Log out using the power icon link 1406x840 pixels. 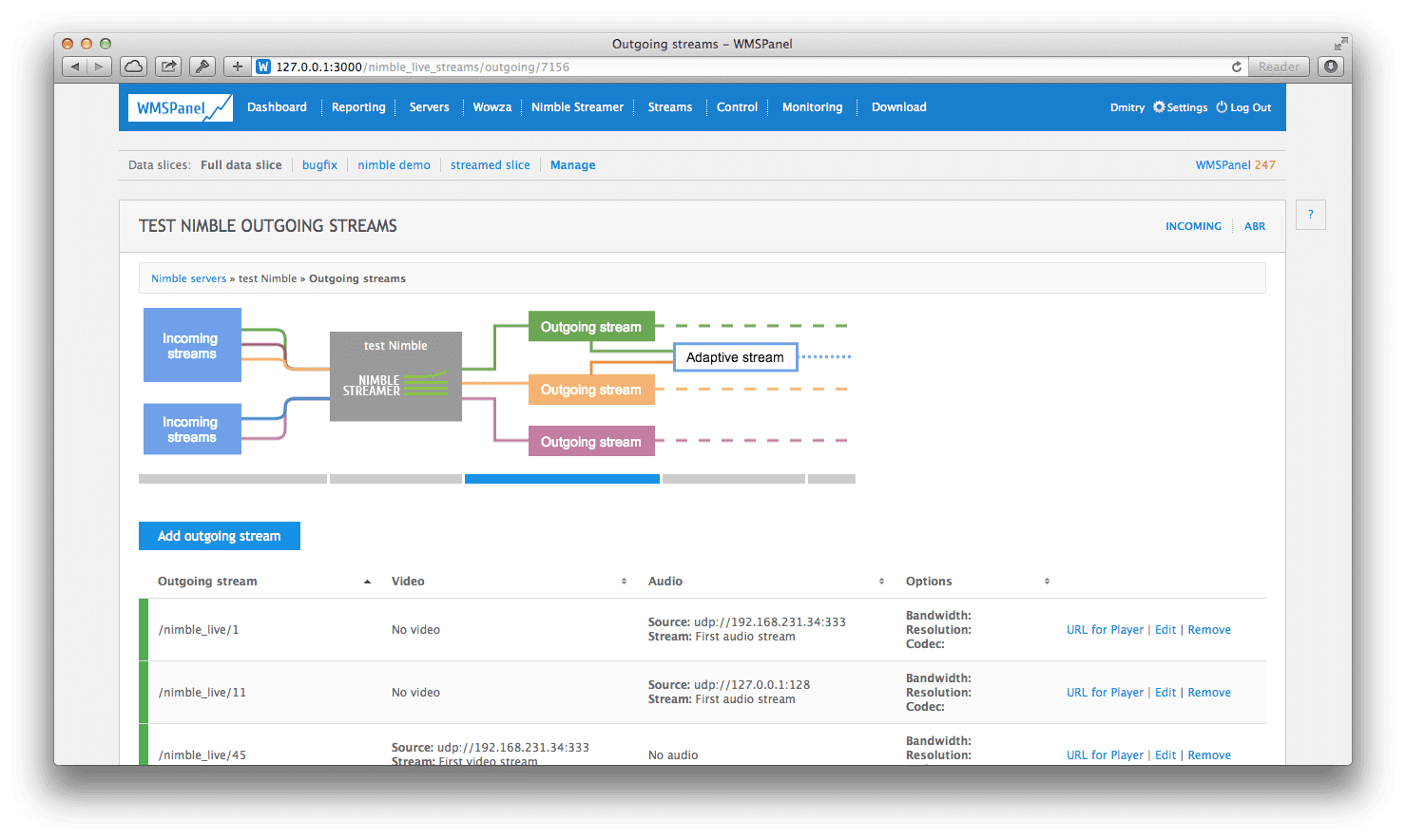1243,107
